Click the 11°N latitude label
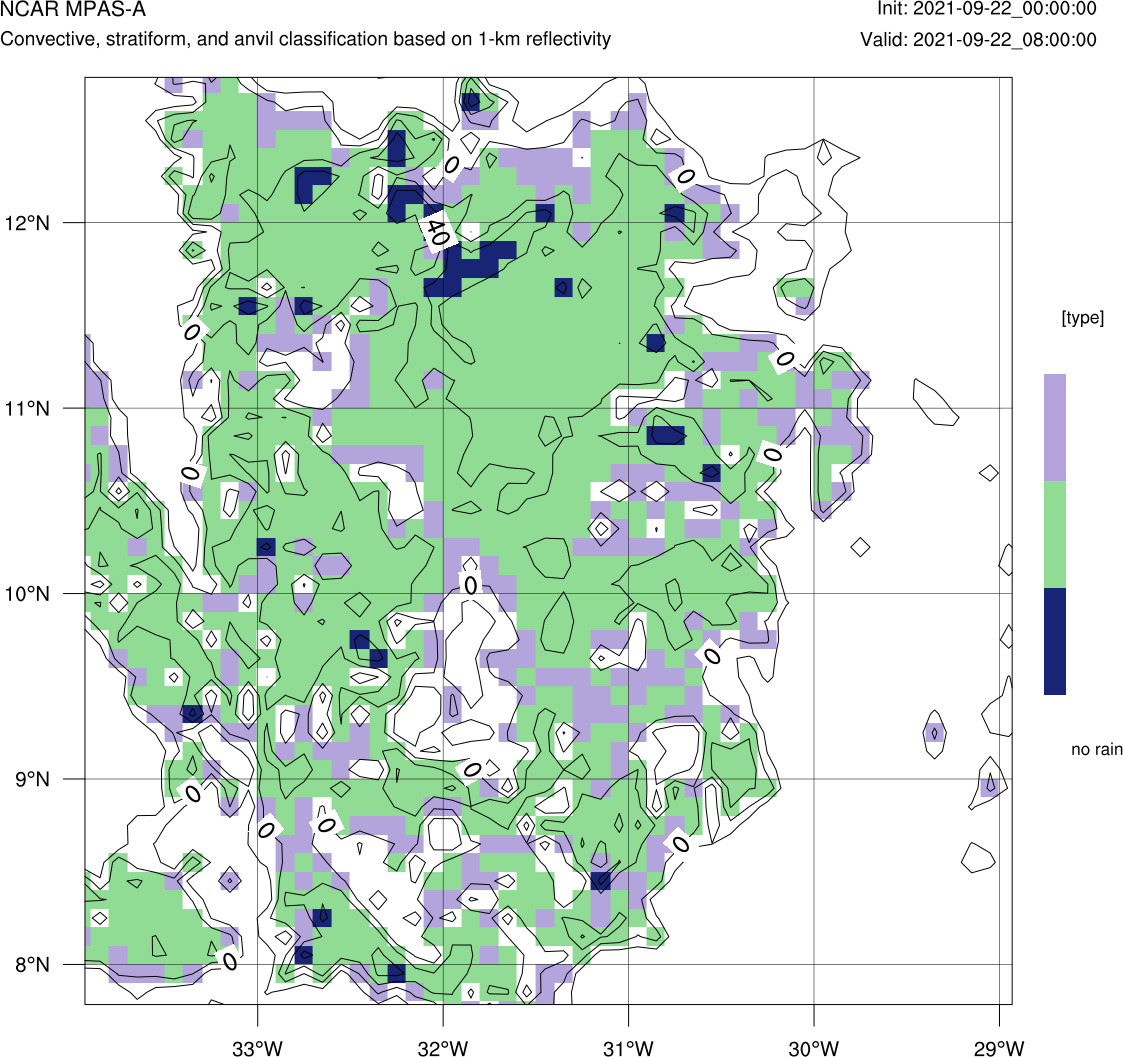The image size is (1123, 1057). point(27,409)
